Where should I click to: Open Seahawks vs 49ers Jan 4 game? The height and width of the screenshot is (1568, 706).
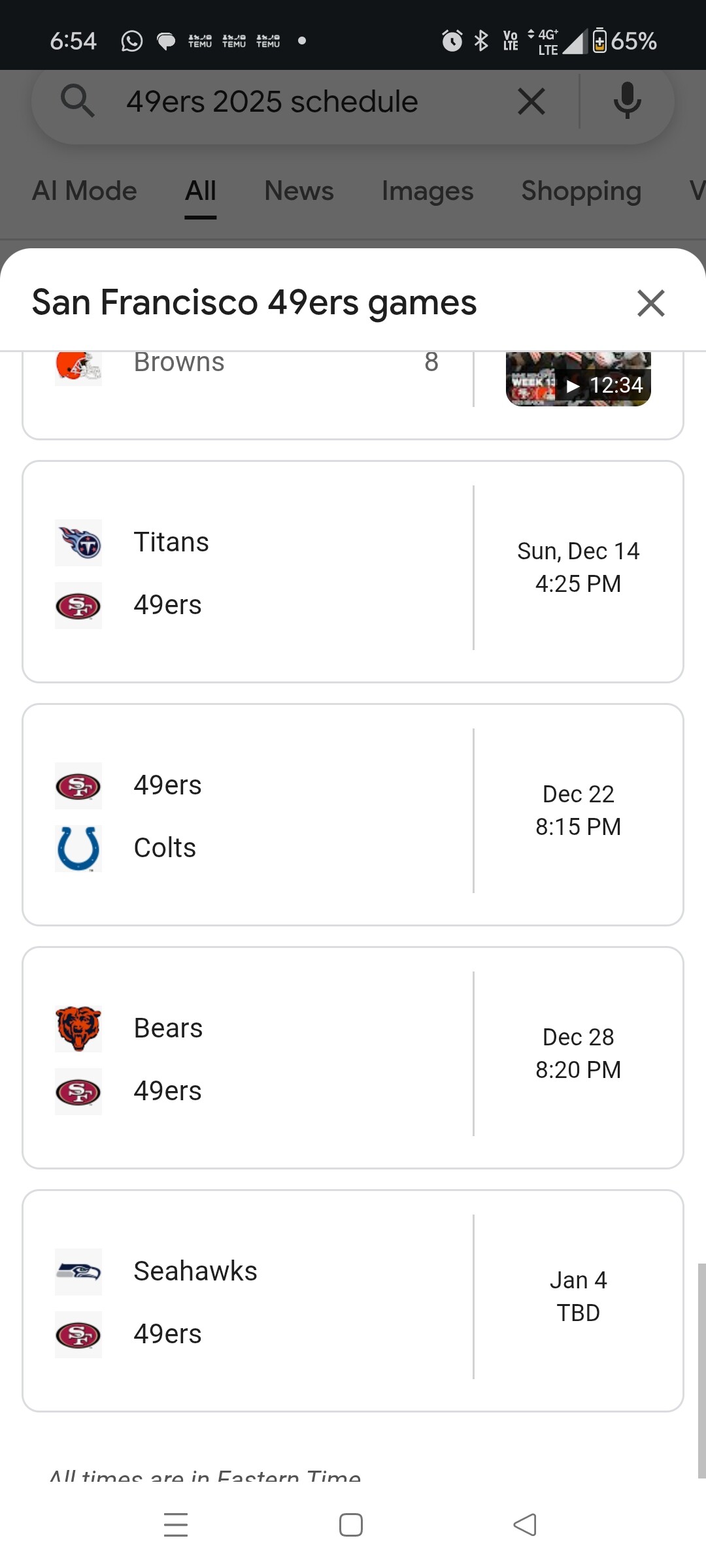[353, 1301]
